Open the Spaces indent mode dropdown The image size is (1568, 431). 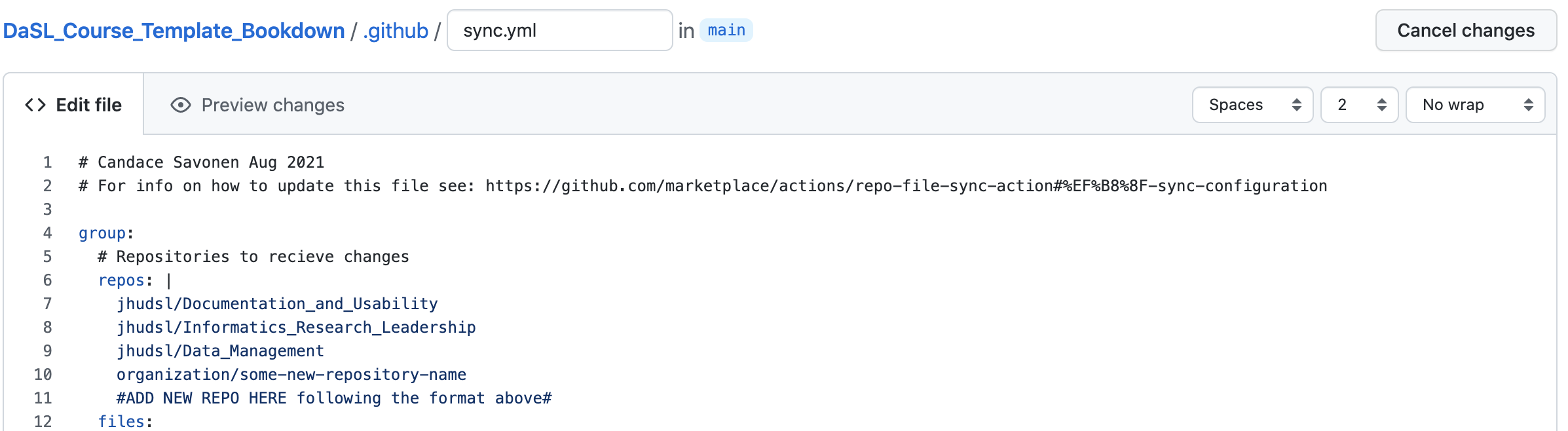click(x=1252, y=105)
